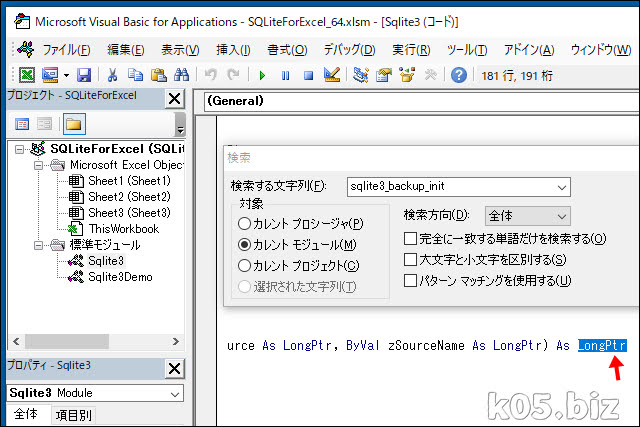
Task: Click the Toggle Folders icon in project panel
Action: point(74,124)
